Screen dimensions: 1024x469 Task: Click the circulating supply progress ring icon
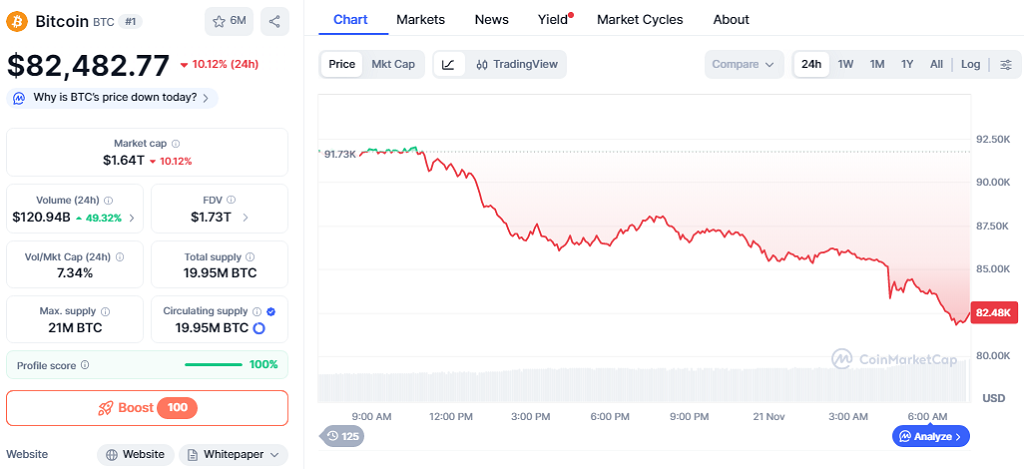(x=259, y=329)
